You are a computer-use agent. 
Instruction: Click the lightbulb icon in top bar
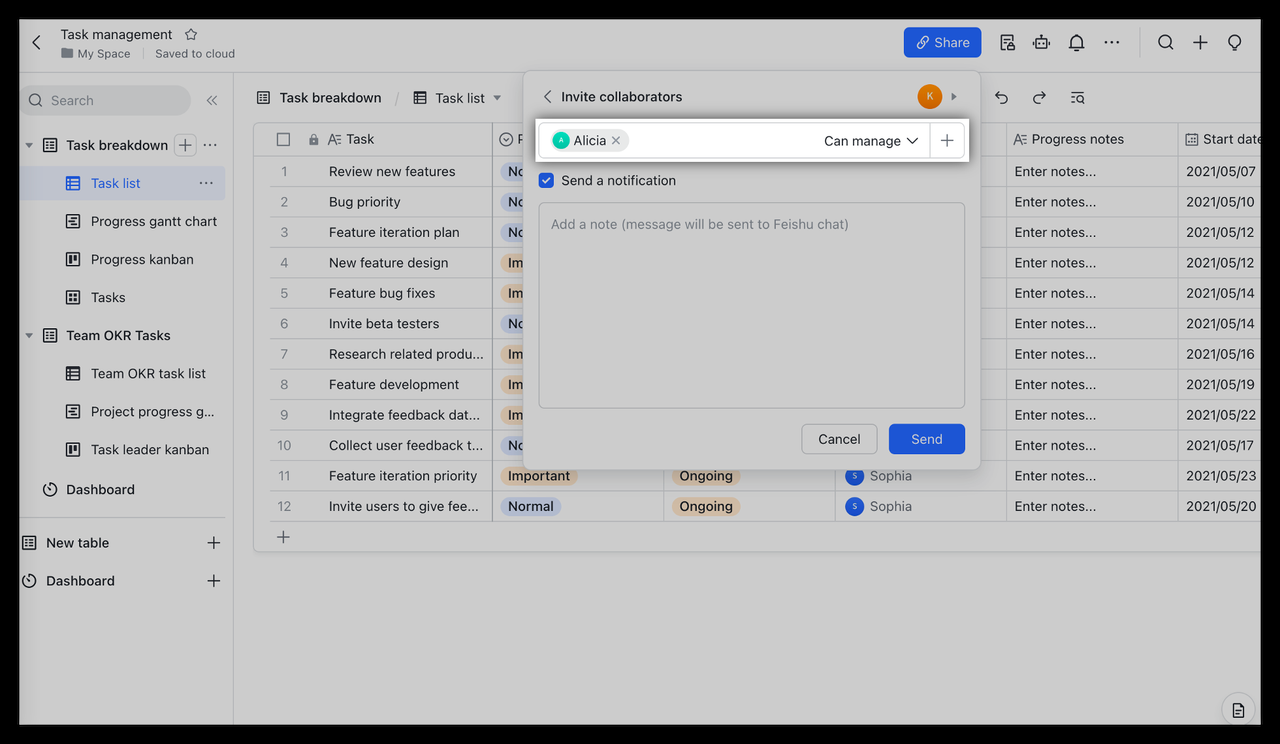1234,42
